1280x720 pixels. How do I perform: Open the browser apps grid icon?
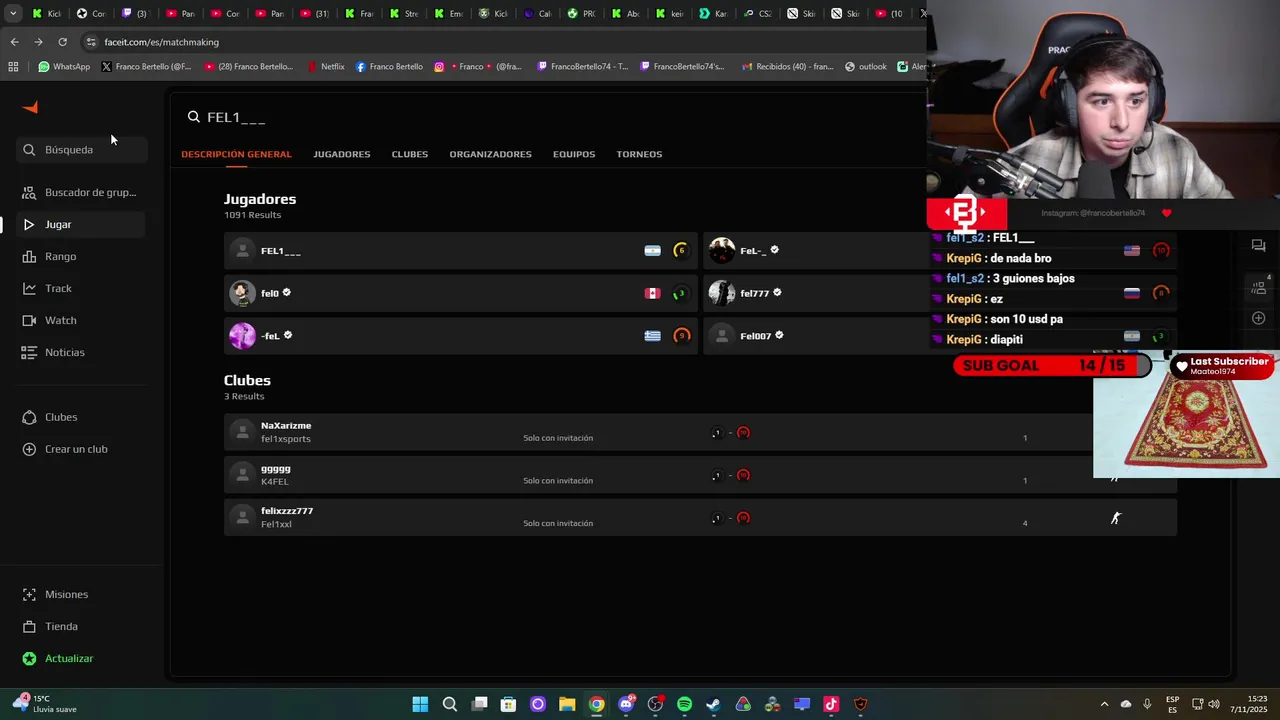13,67
